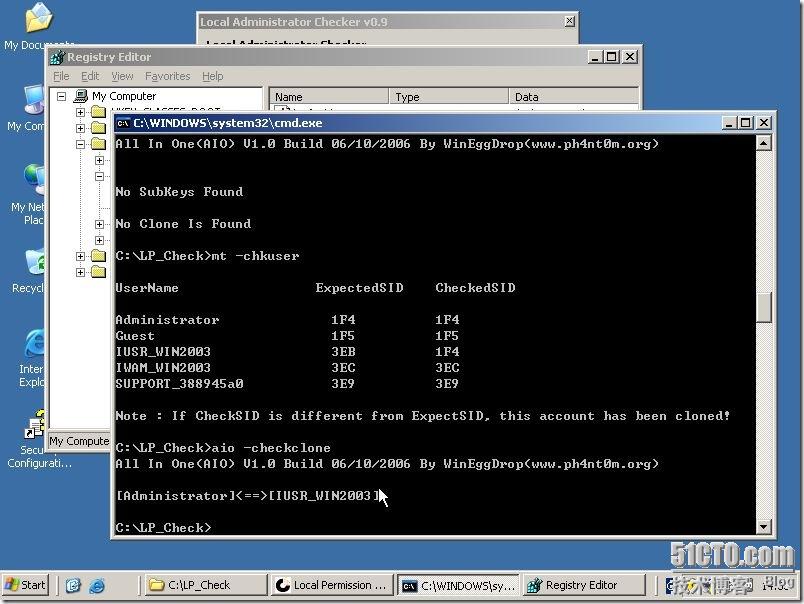Click the IUSR_WIN2003 row in the output
The image size is (804, 604).
[287, 352]
